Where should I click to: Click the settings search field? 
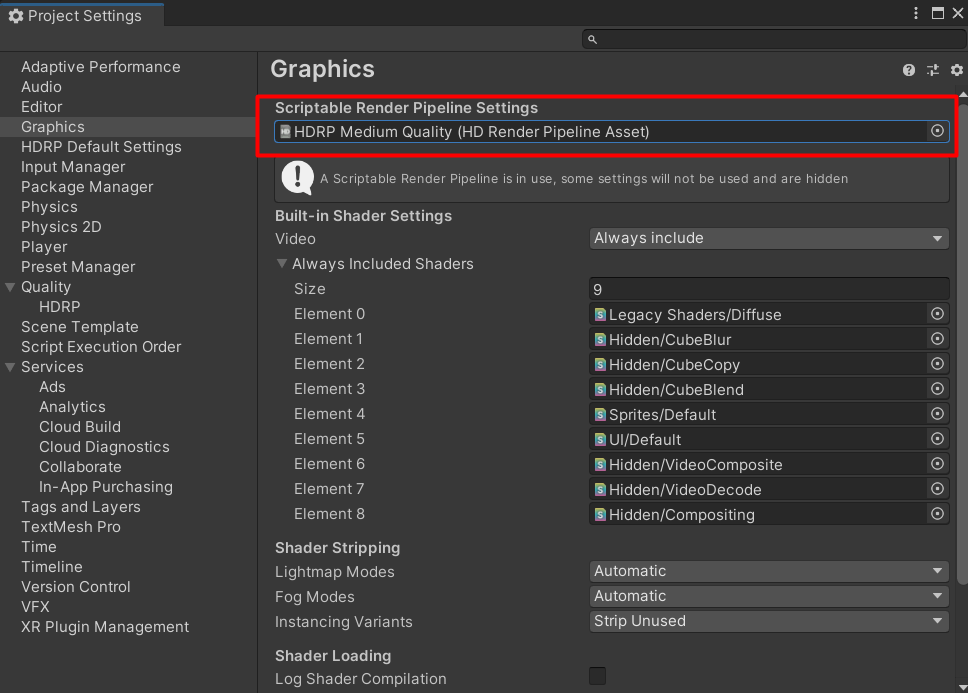[x=774, y=39]
